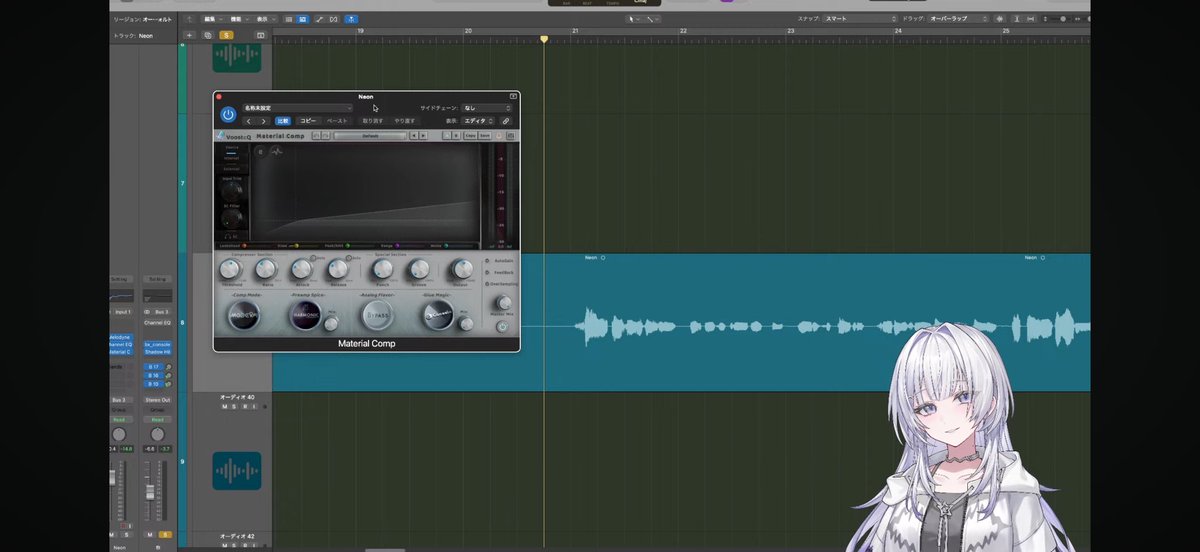The height and width of the screenshot is (552, 1200).
Task: Click the オーディオ 40 track waveform icon
Action: (237, 471)
